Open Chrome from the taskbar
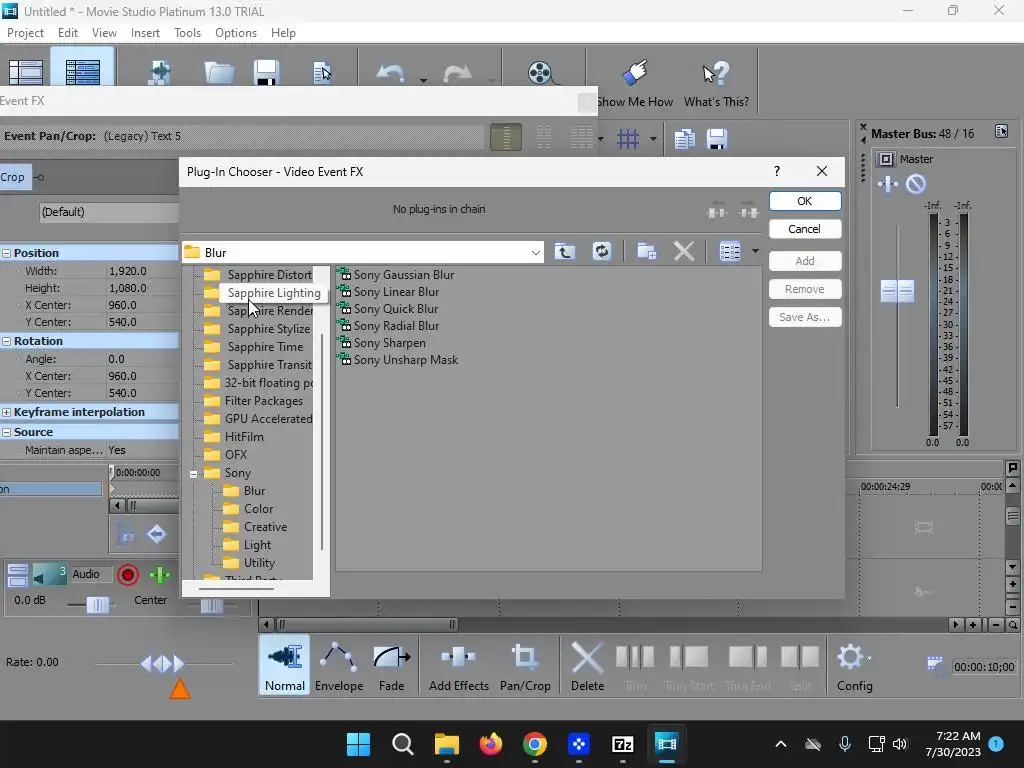Image resolution: width=1024 pixels, height=768 pixels. point(535,744)
